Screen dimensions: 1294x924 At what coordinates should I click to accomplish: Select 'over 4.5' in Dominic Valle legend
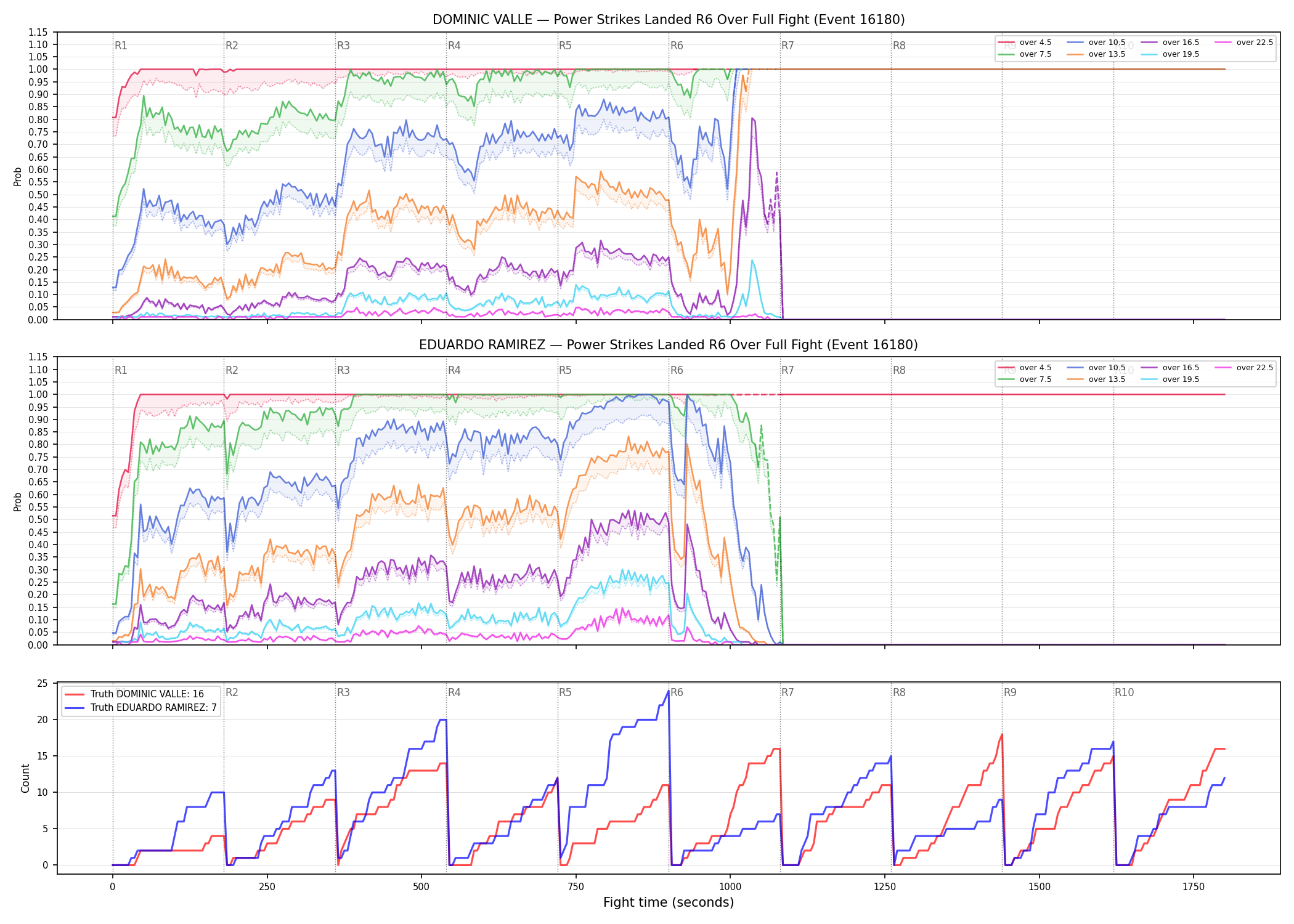coord(1024,43)
